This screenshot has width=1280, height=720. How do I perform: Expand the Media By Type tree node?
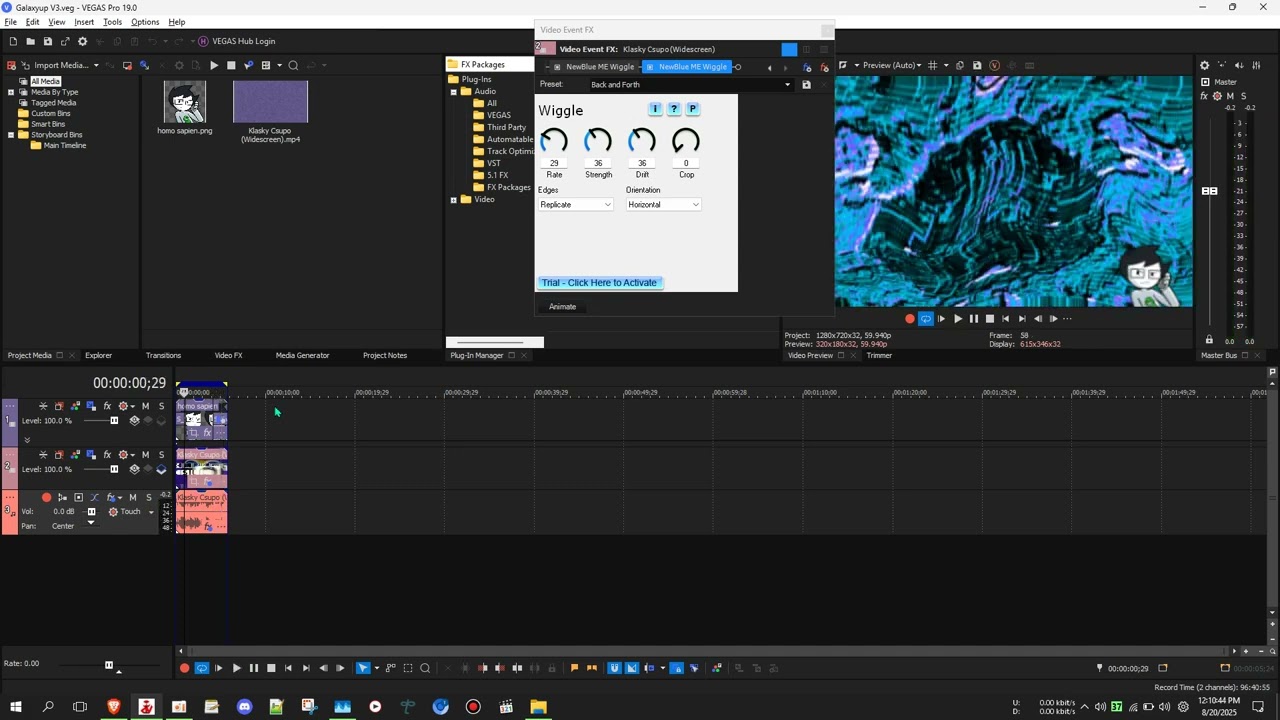point(11,92)
